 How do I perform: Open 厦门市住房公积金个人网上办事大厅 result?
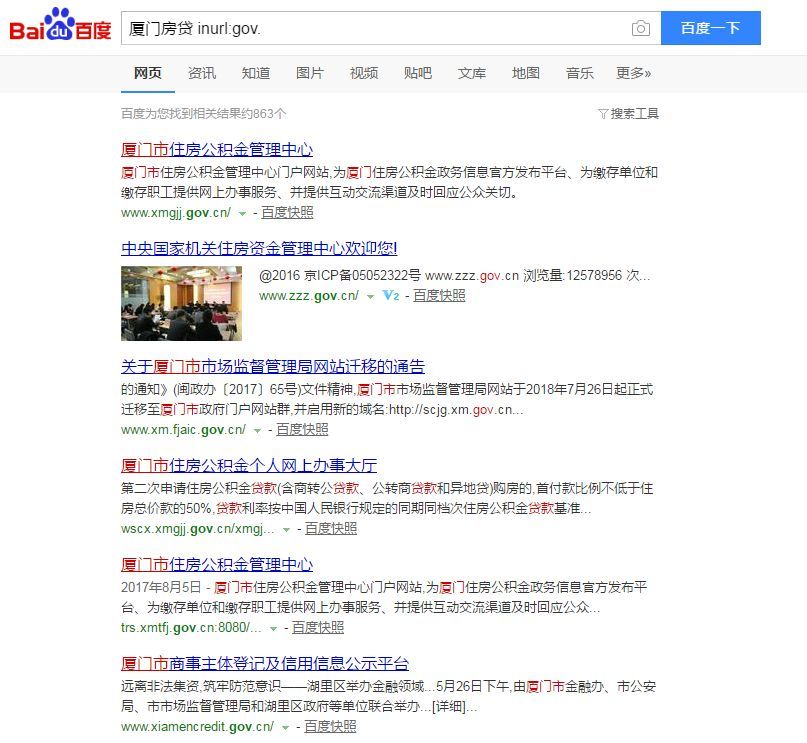[x=249, y=466]
